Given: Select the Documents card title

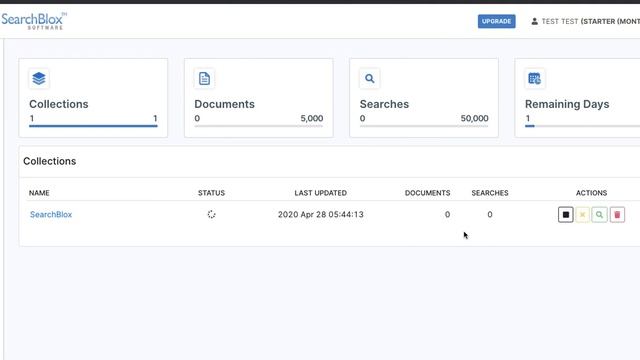Looking at the screenshot, I should tap(224, 104).
